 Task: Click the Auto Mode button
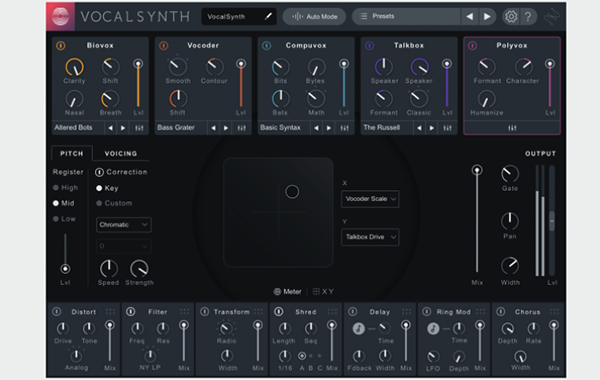314,16
